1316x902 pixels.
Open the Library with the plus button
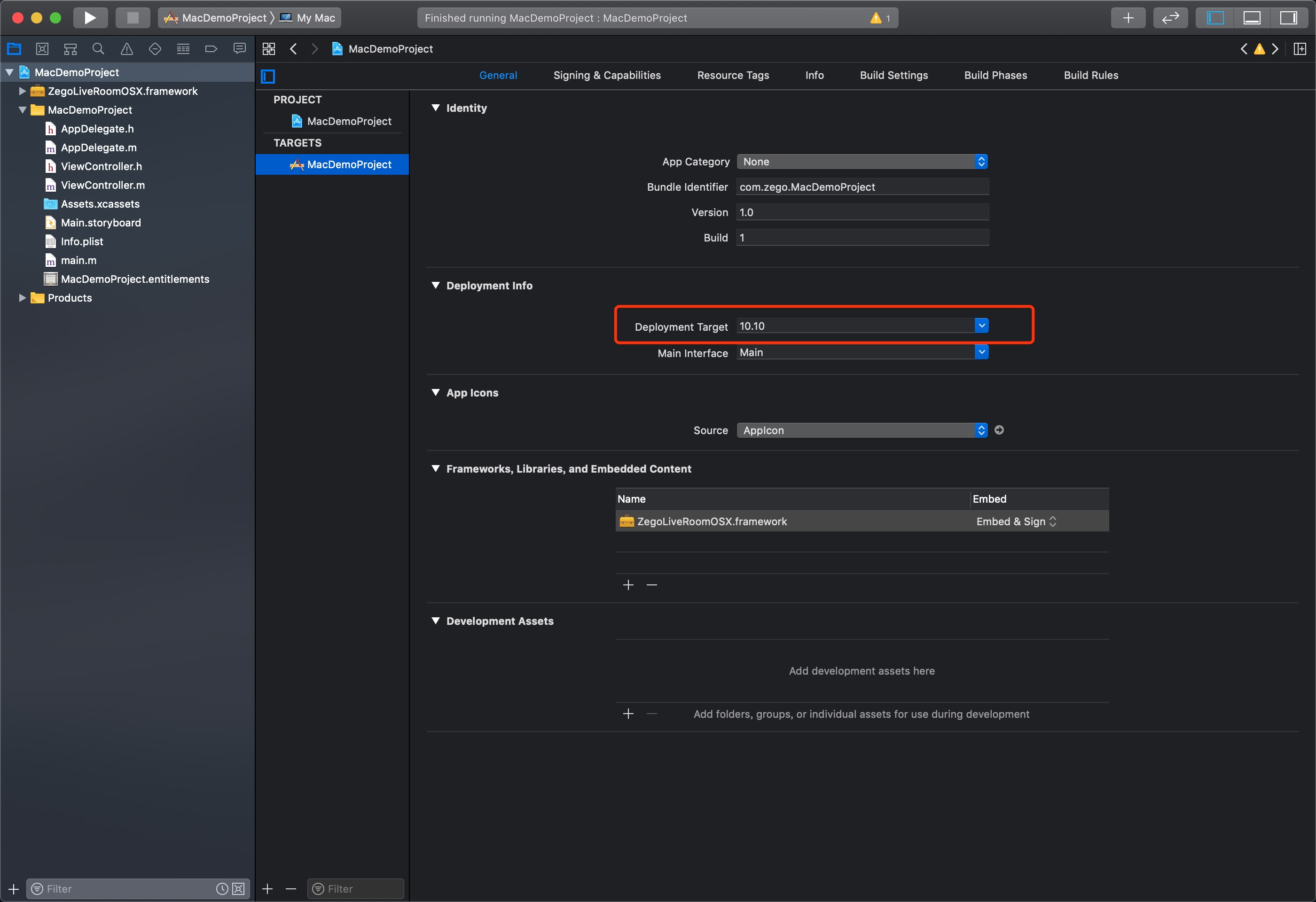(1128, 17)
